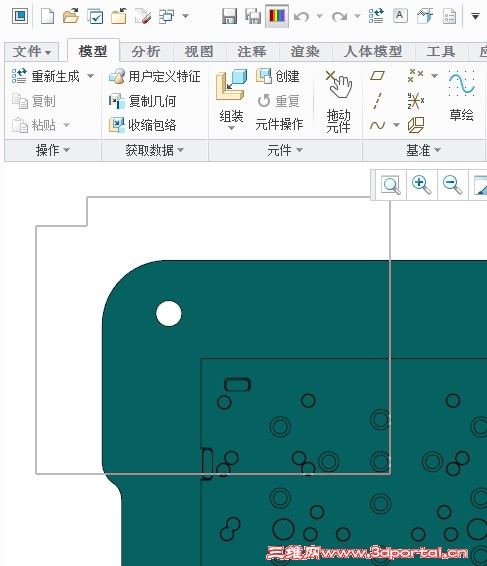Click 复制几何

coord(142,101)
